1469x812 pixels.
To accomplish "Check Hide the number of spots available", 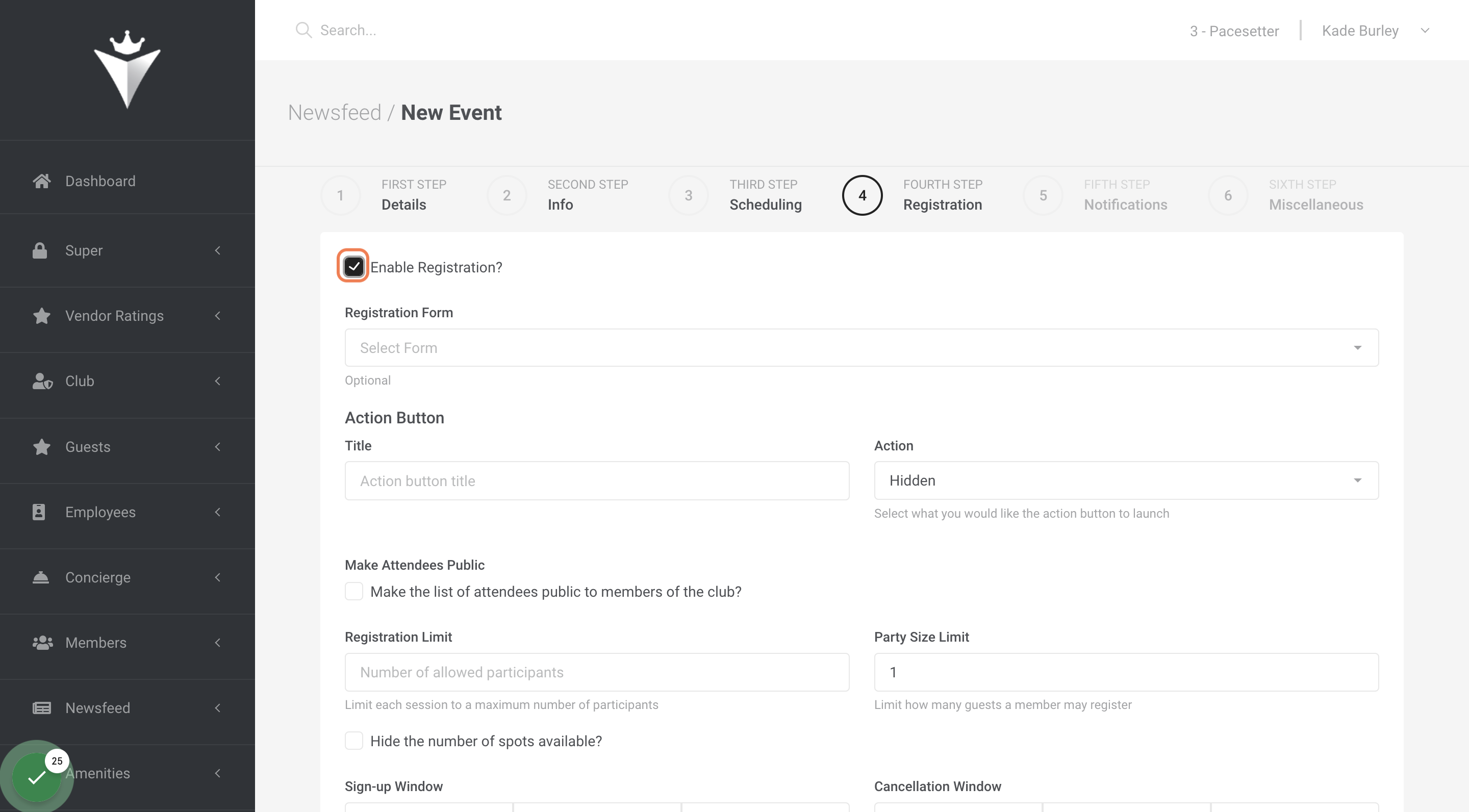I will (x=353, y=741).
